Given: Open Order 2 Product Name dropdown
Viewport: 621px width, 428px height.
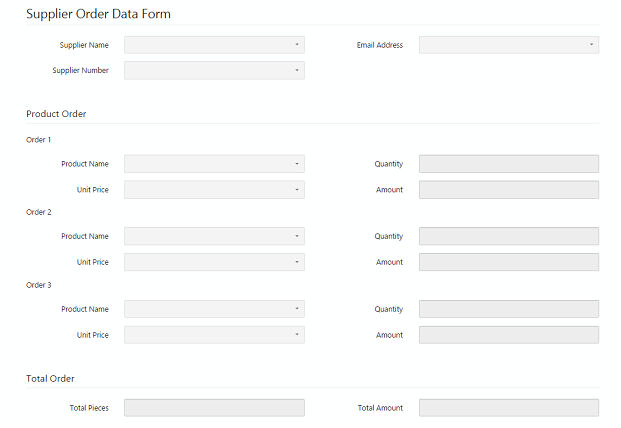Looking at the screenshot, I should coord(214,236).
